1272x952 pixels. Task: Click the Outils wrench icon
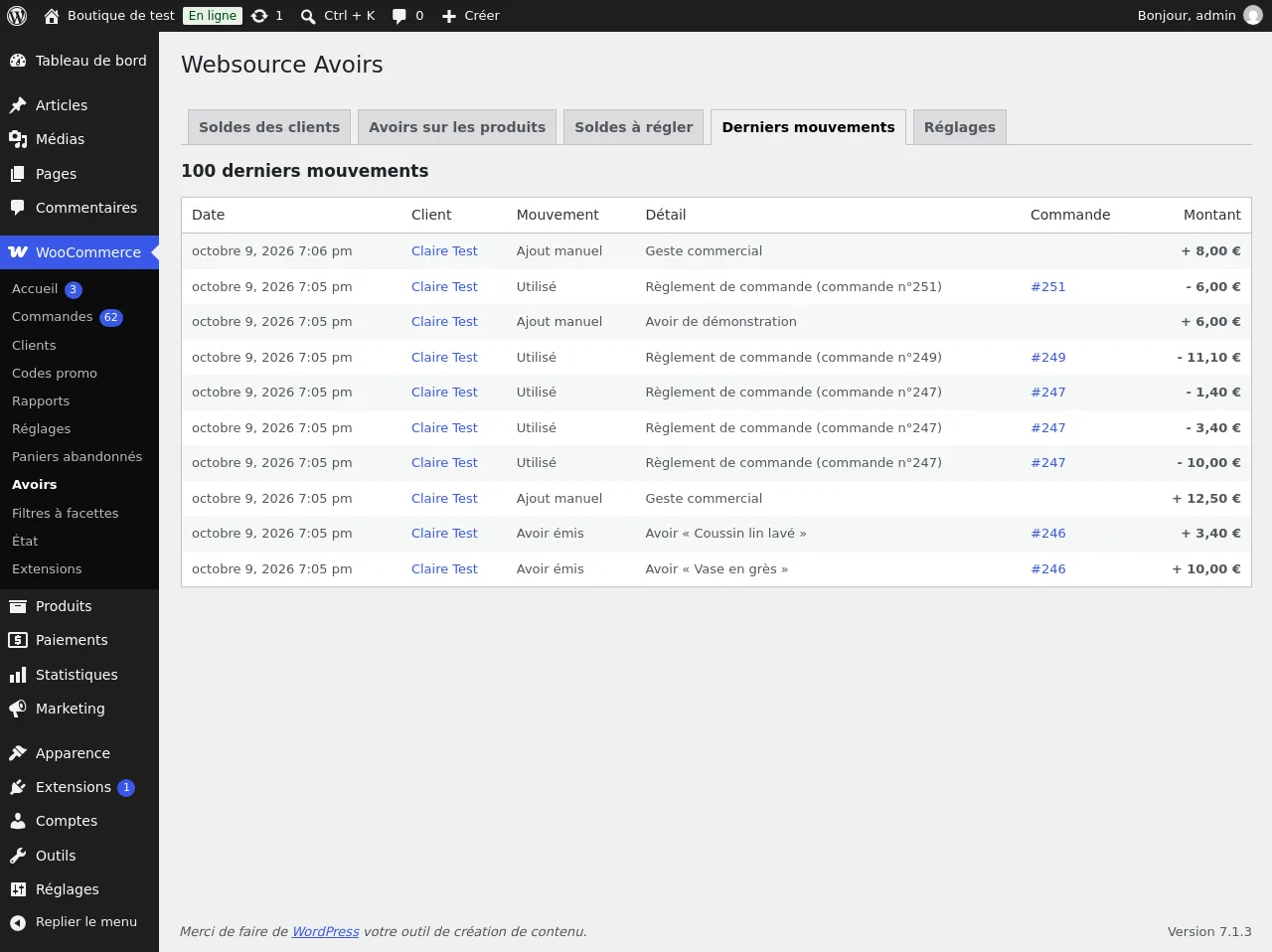[x=18, y=856]
